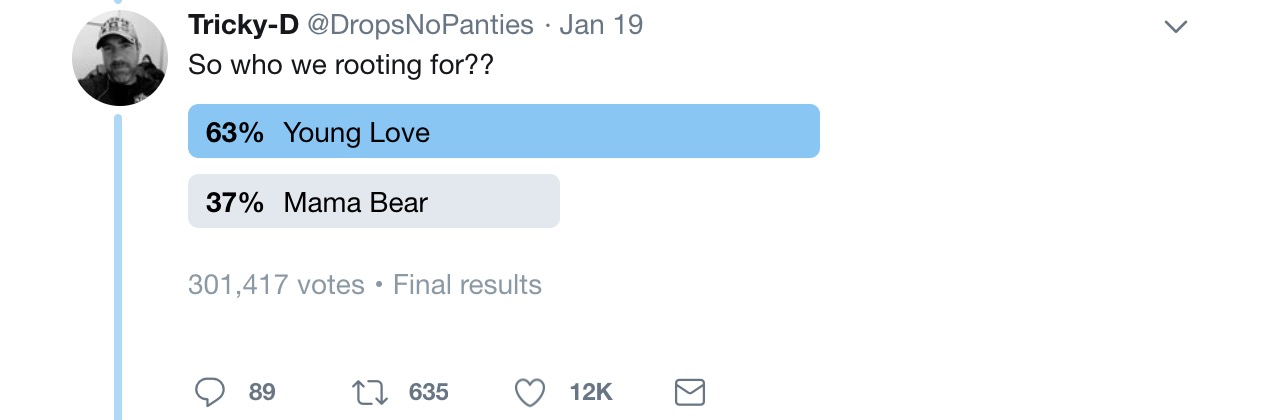Select the Mama Bear poll bar
This screenshot has height=420, width=1266.
(373, 201)
